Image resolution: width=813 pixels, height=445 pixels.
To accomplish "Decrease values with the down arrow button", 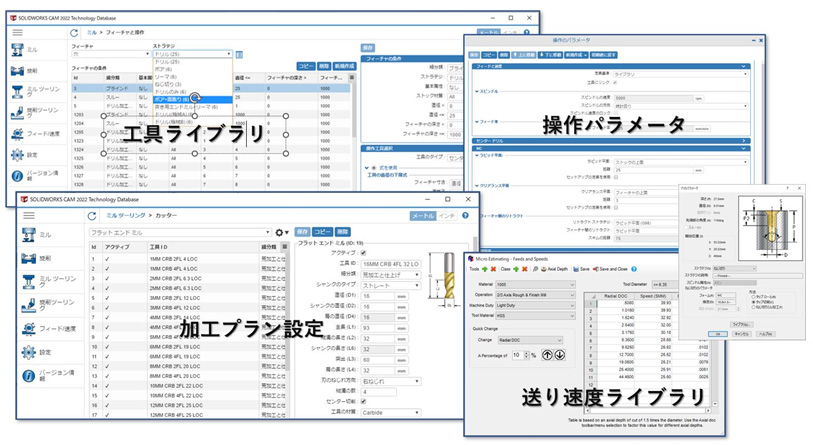I will (x=559, y=355).
